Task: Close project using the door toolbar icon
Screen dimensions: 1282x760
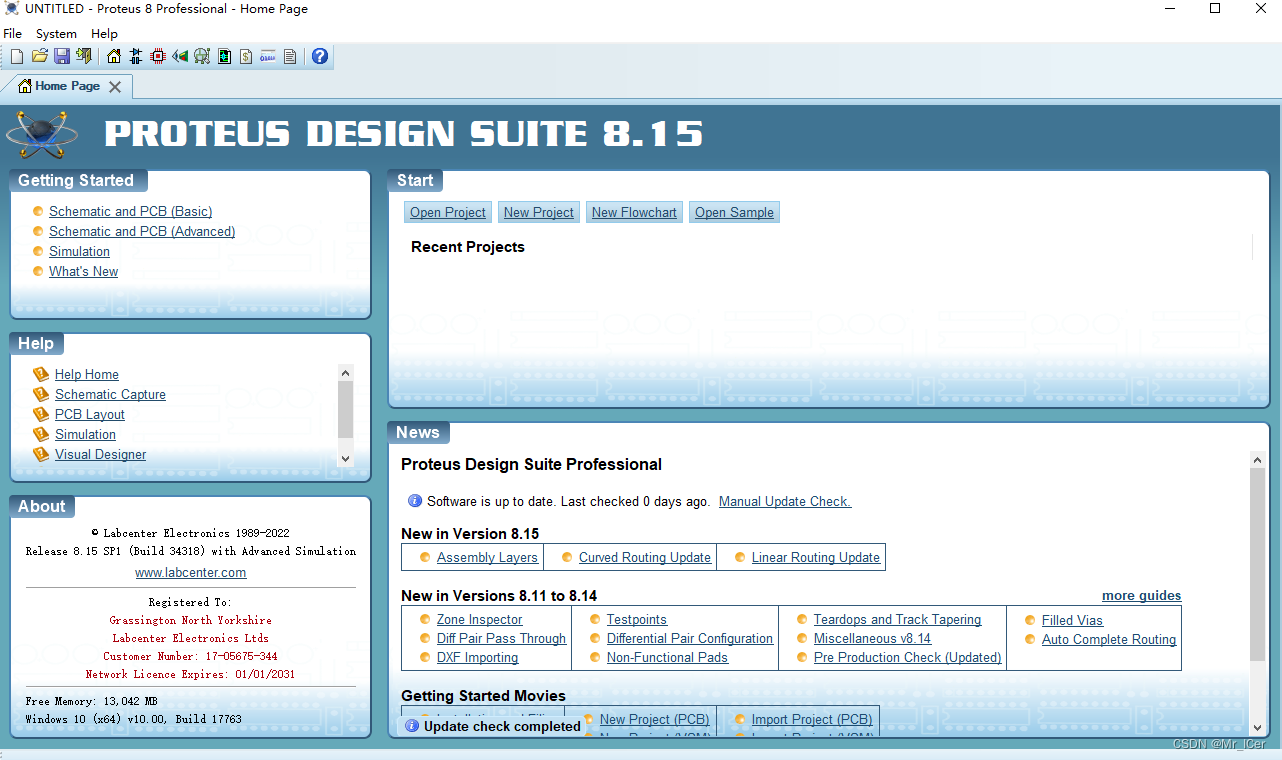Action: click(83, 56)
